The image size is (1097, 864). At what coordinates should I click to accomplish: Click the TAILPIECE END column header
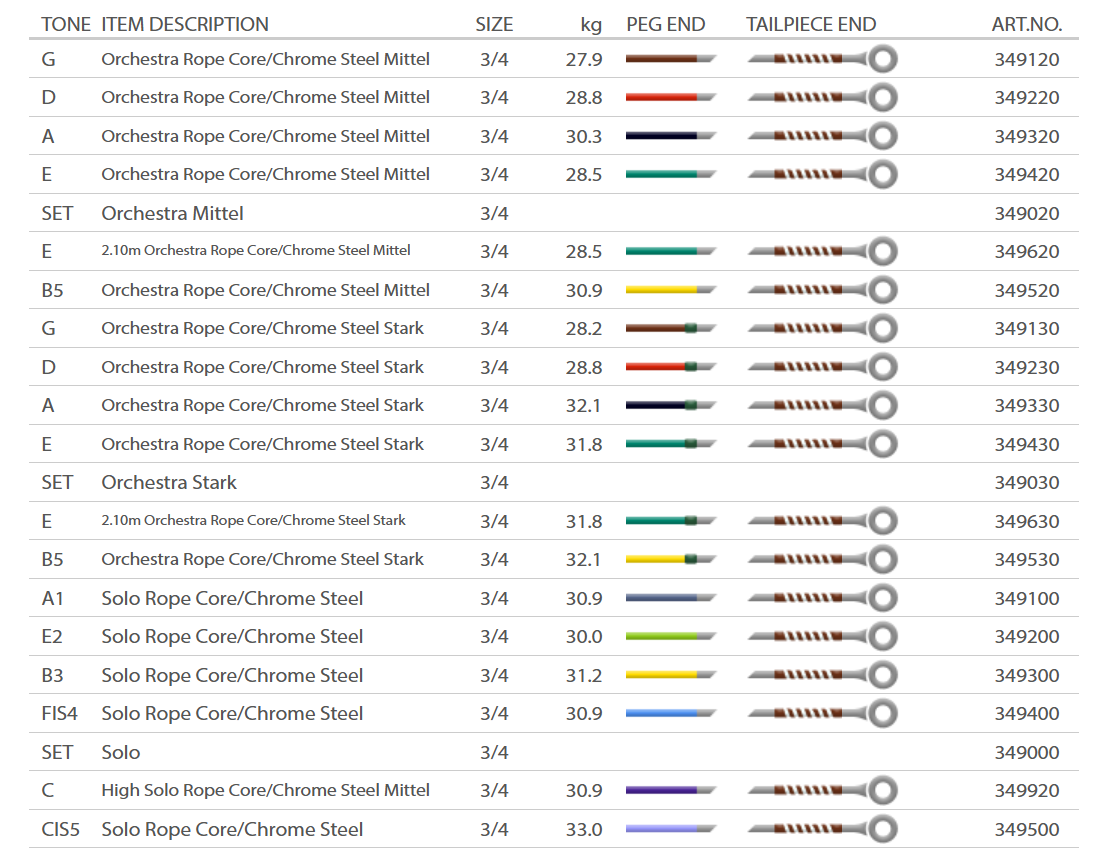tap(811, 25)
